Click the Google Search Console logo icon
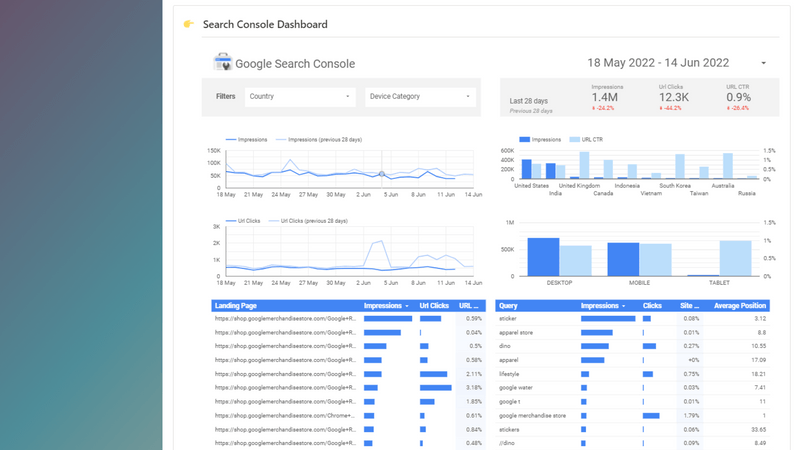Viewport: 800px width, 450px height. [x=222, y=63]
